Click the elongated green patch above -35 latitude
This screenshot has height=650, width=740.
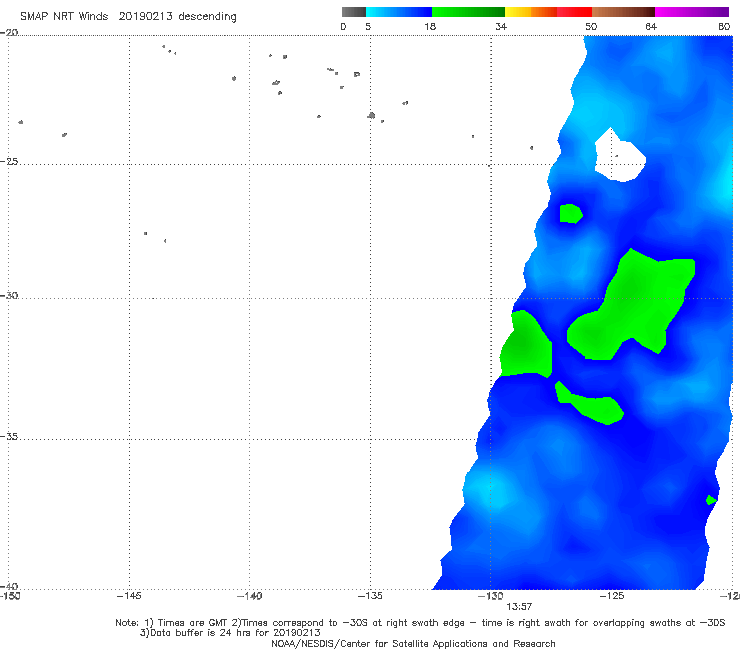click(590, 404)
